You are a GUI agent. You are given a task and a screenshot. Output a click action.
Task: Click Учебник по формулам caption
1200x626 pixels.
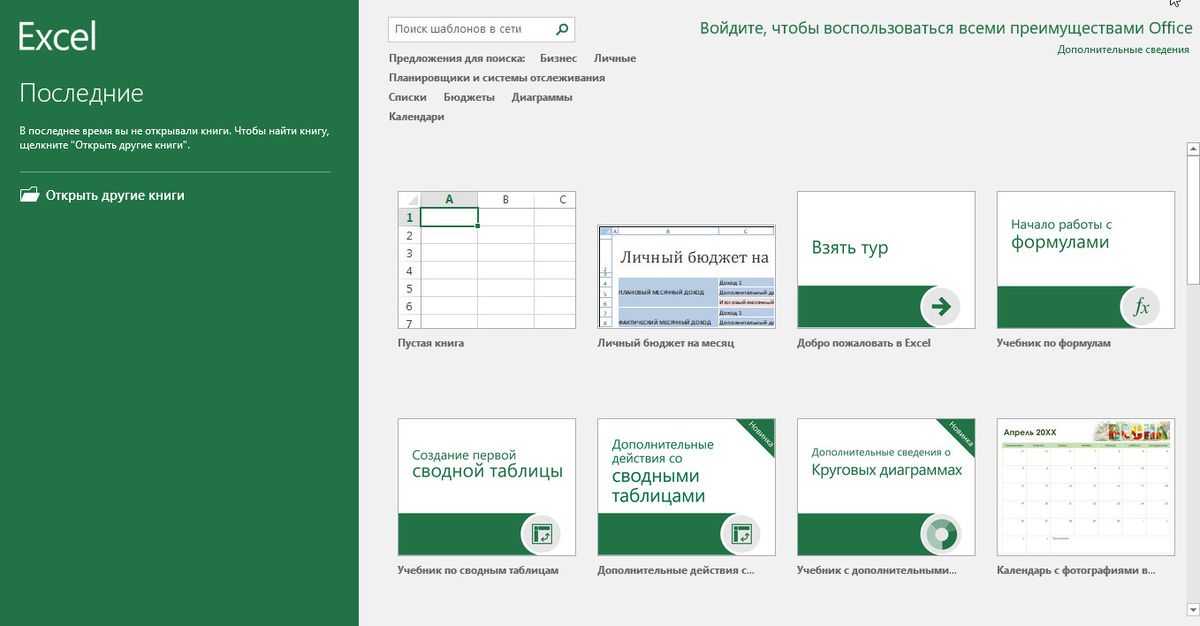coord(1054,343)
